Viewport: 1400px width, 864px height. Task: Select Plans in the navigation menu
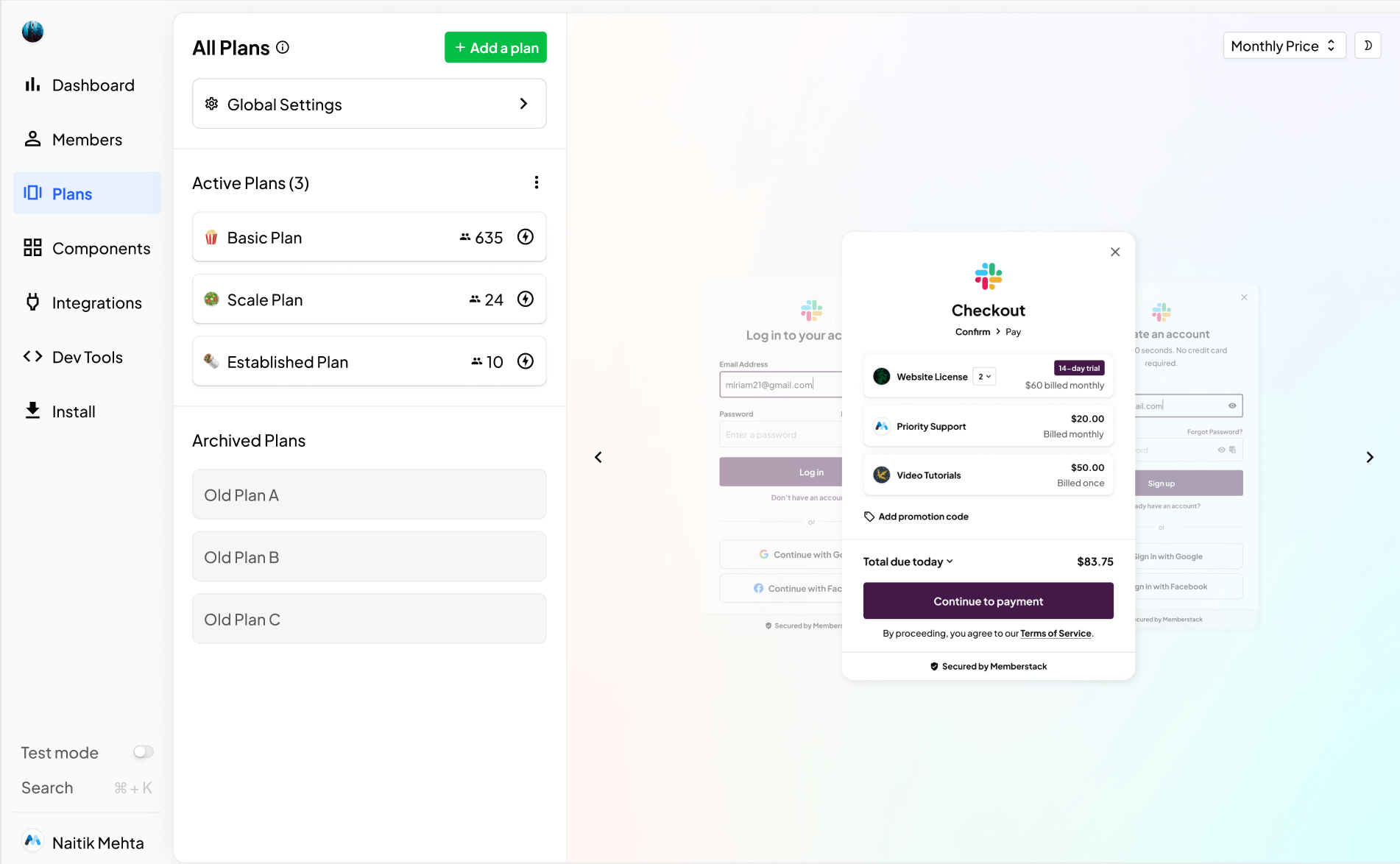pos(71,193)
